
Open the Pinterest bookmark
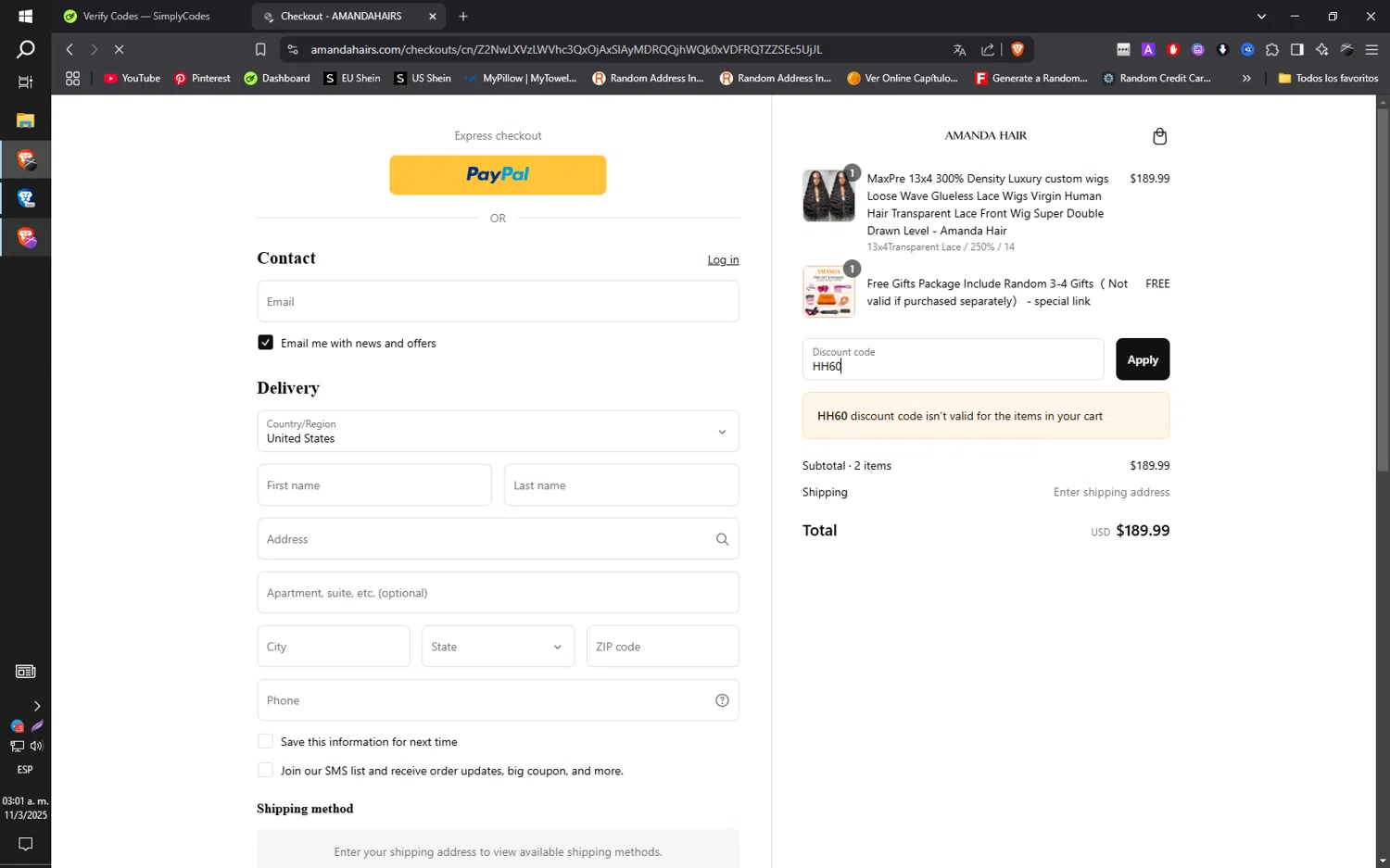202,79
